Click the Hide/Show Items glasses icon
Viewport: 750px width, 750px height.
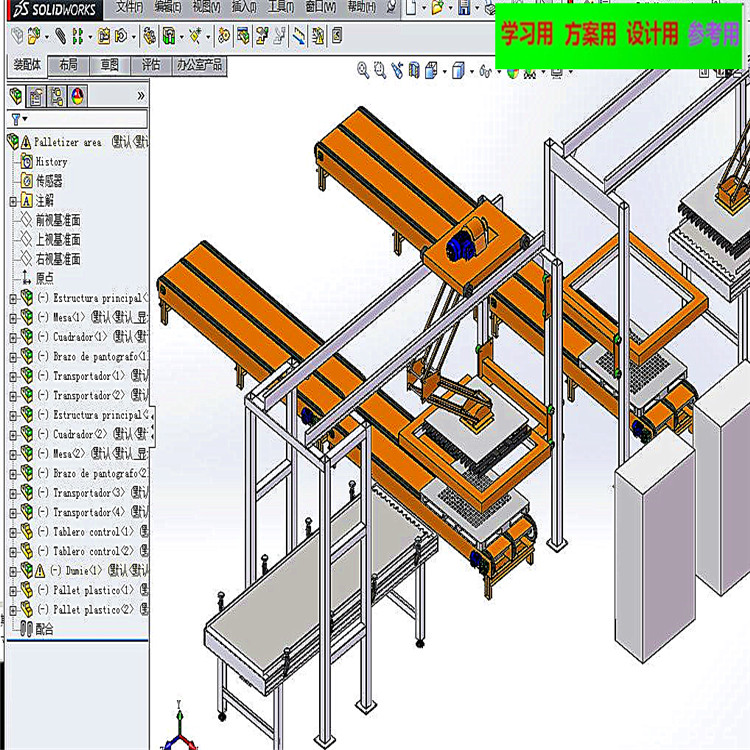tap(485, 72)
